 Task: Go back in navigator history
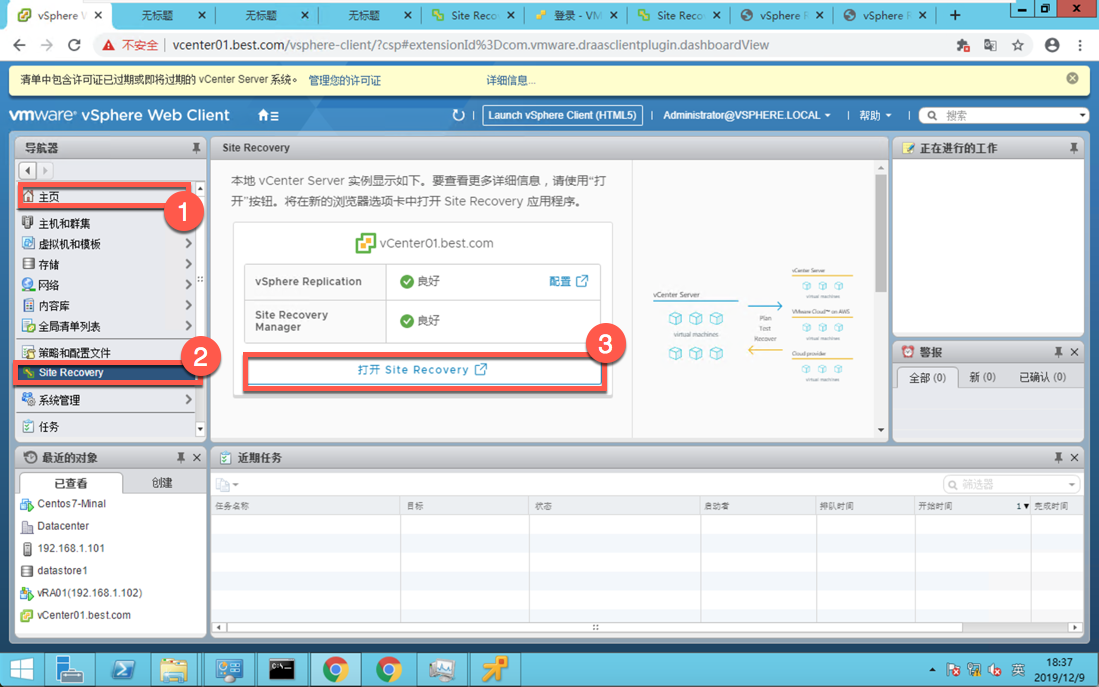[27, 170]
